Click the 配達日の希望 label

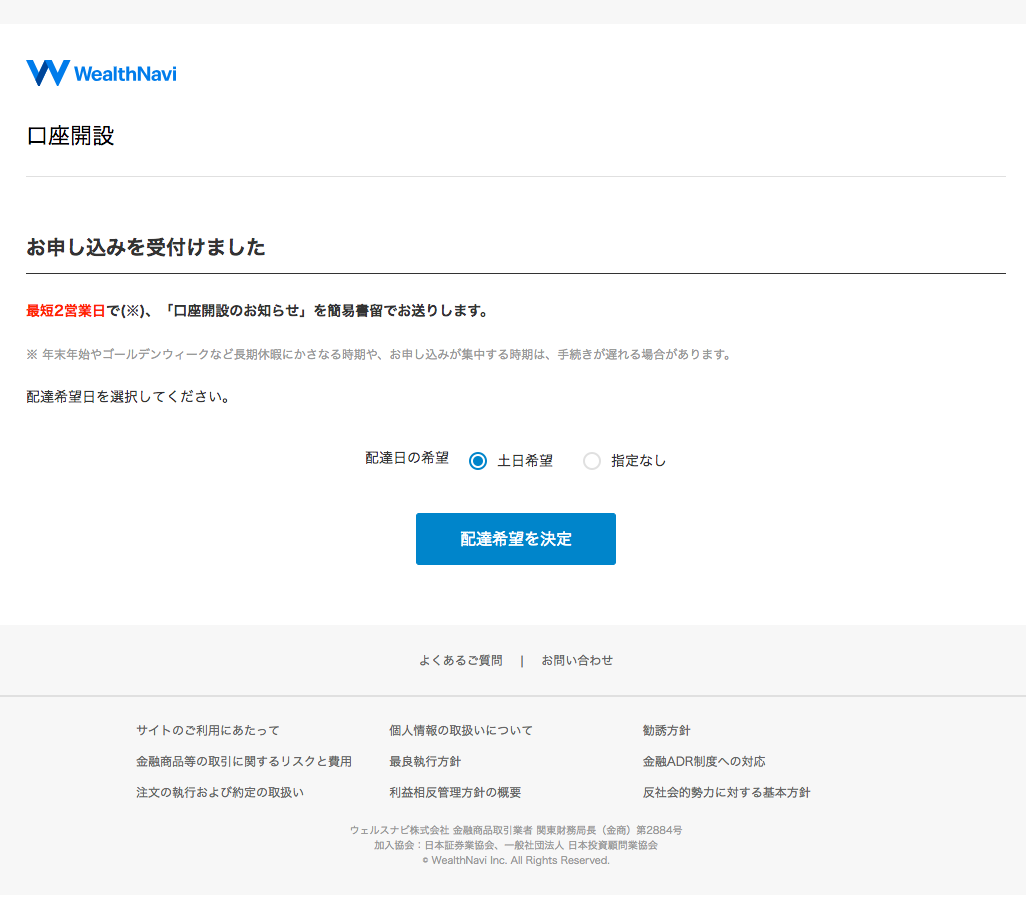pyautogui.click(x=407, y=458)
